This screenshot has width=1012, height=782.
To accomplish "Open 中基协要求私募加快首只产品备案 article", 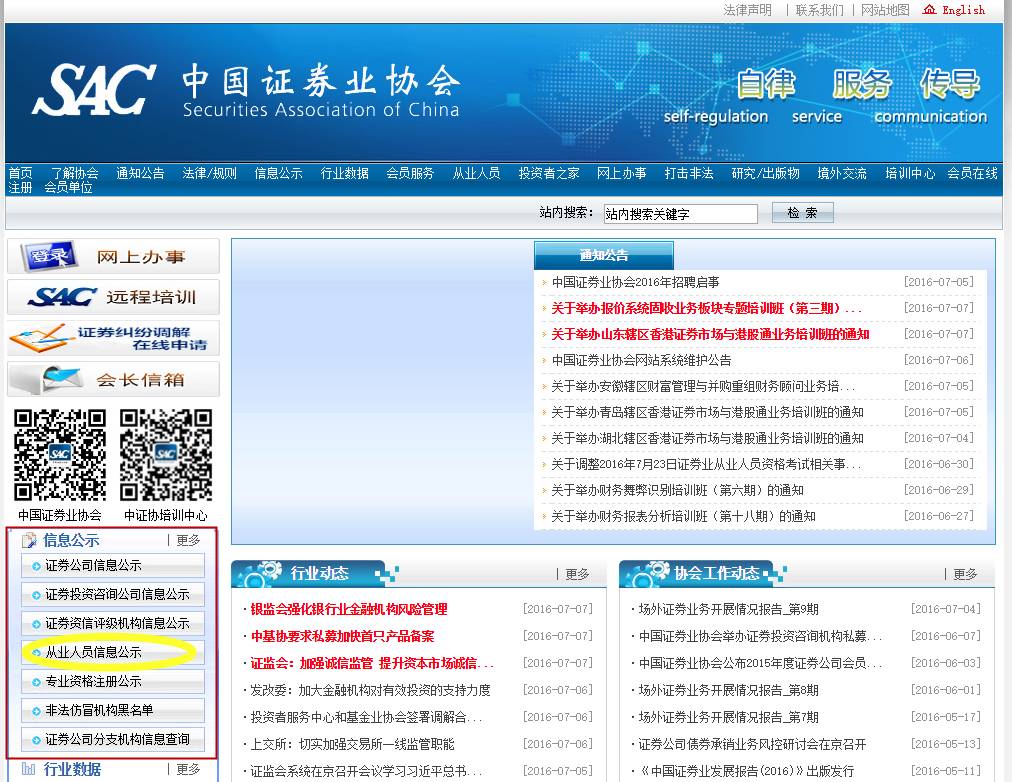I will (x=343, y=636).
